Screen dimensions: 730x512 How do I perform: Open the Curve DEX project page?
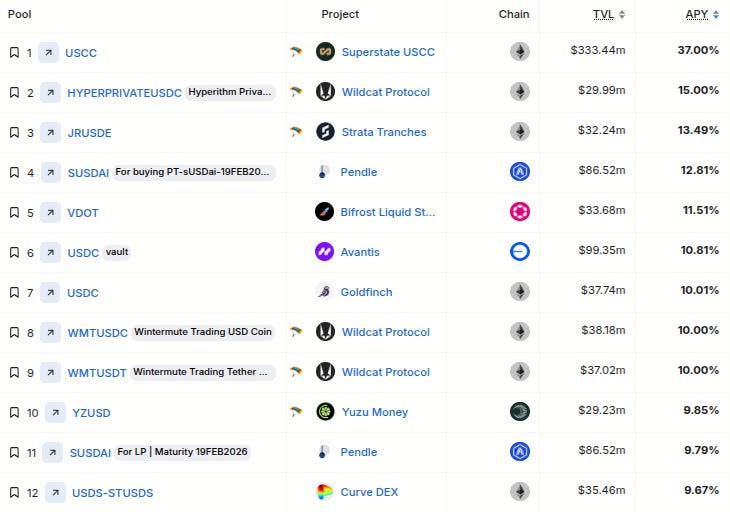[x=369, y=492]
